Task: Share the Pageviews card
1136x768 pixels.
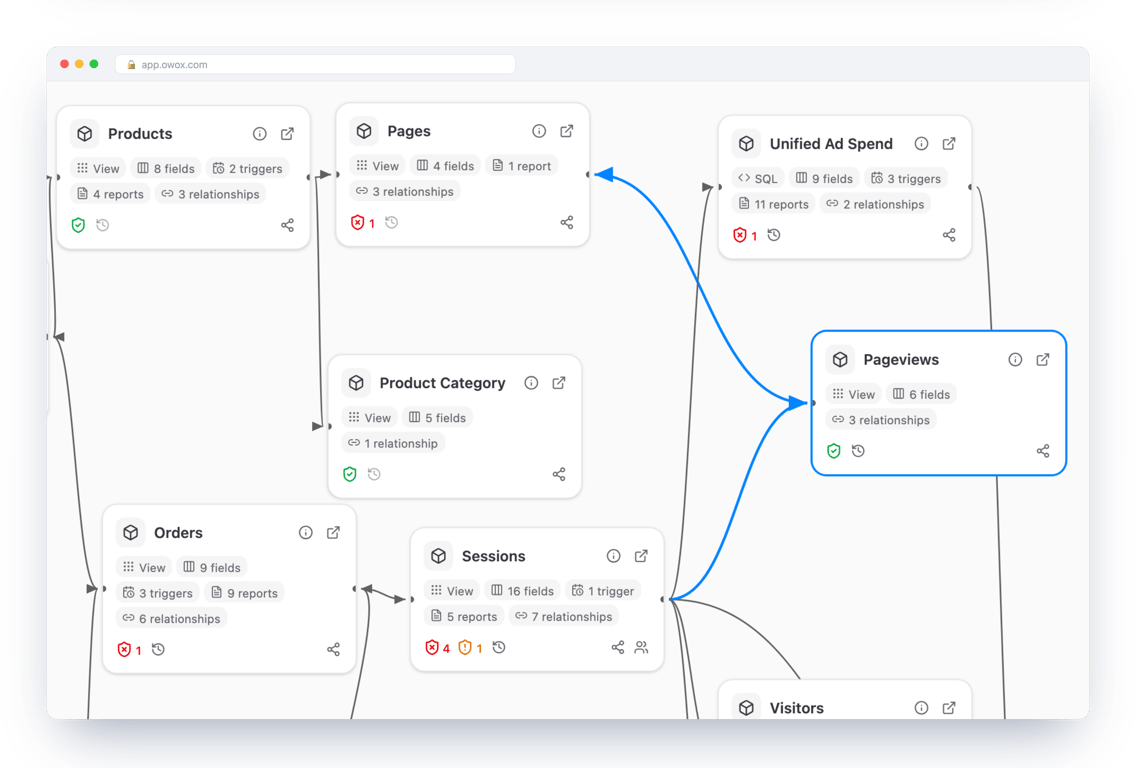Action: pyautogui.click(x=1043, y=451)
